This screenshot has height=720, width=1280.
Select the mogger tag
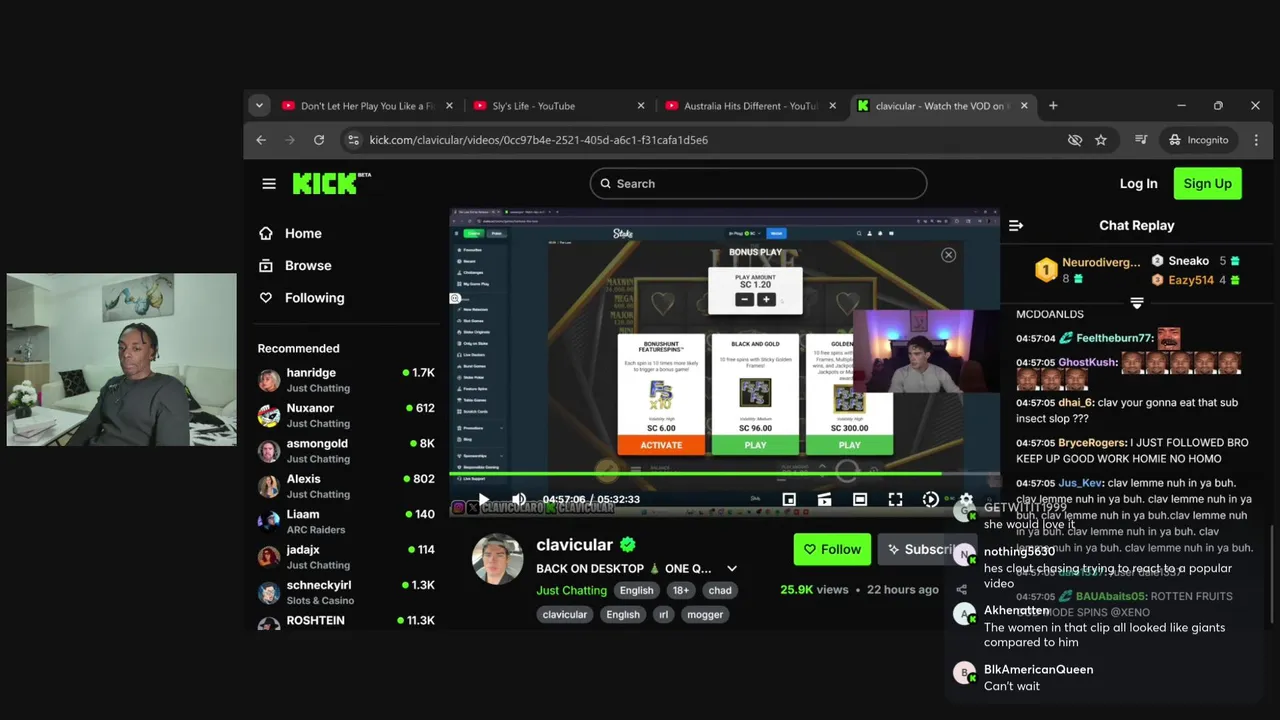point(705,615)
